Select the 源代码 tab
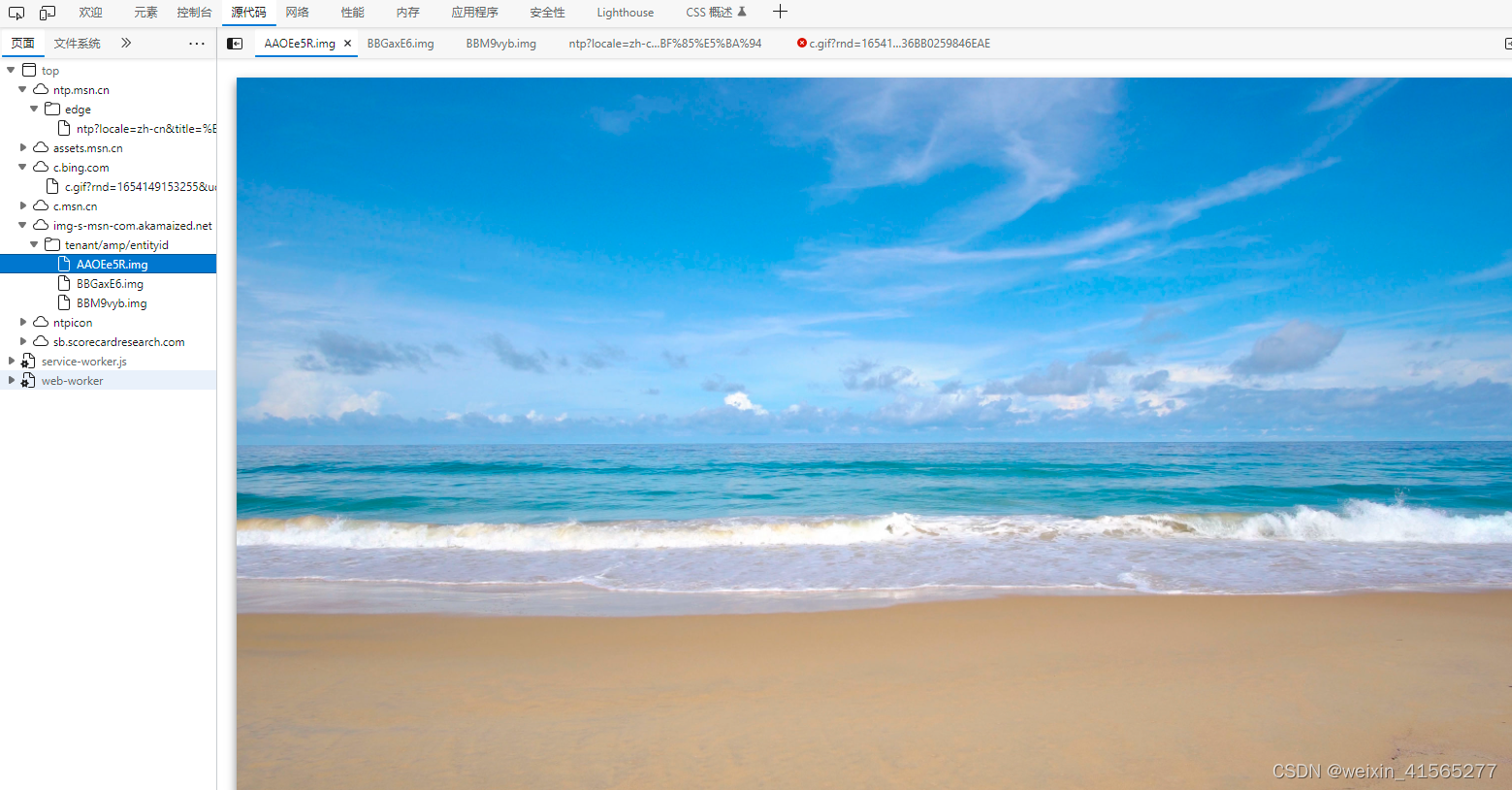This screenshot has height=790, width=1512. 248,13
